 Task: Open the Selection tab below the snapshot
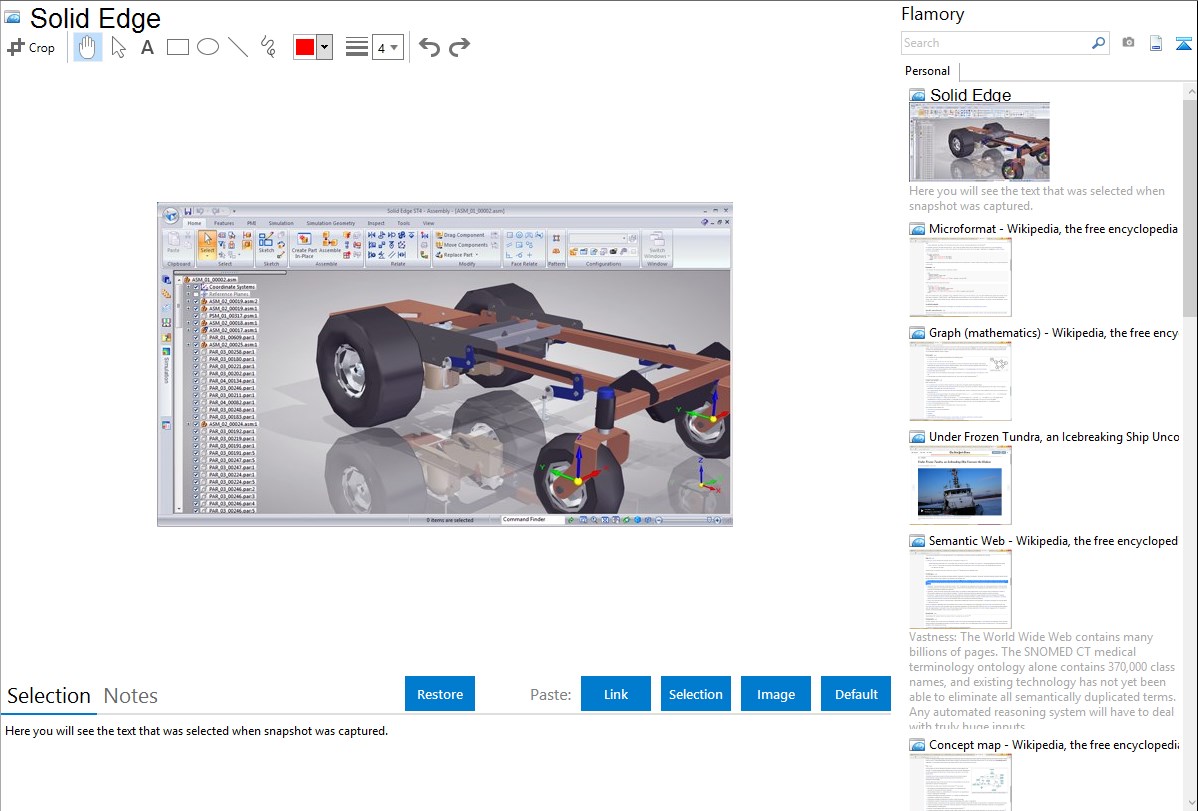point(49,696)
